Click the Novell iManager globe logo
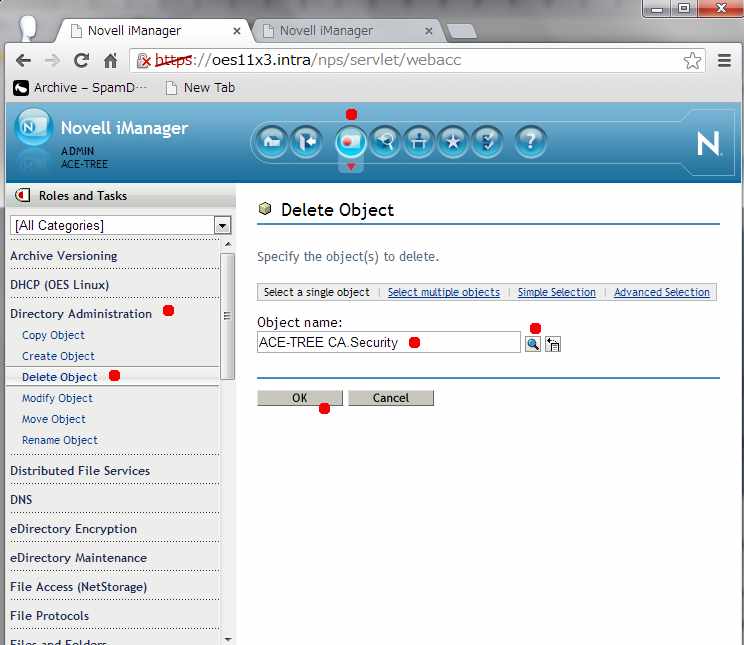 coord(33,127)
